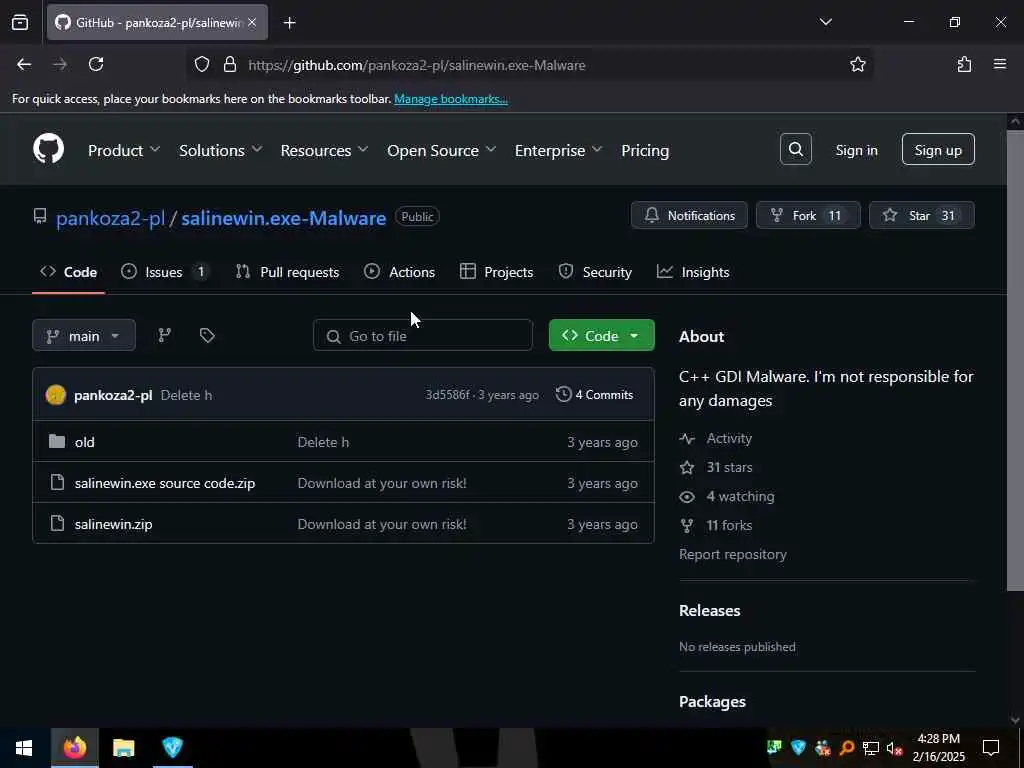Click the GitHub octocat logo

[x=48, y=150]
